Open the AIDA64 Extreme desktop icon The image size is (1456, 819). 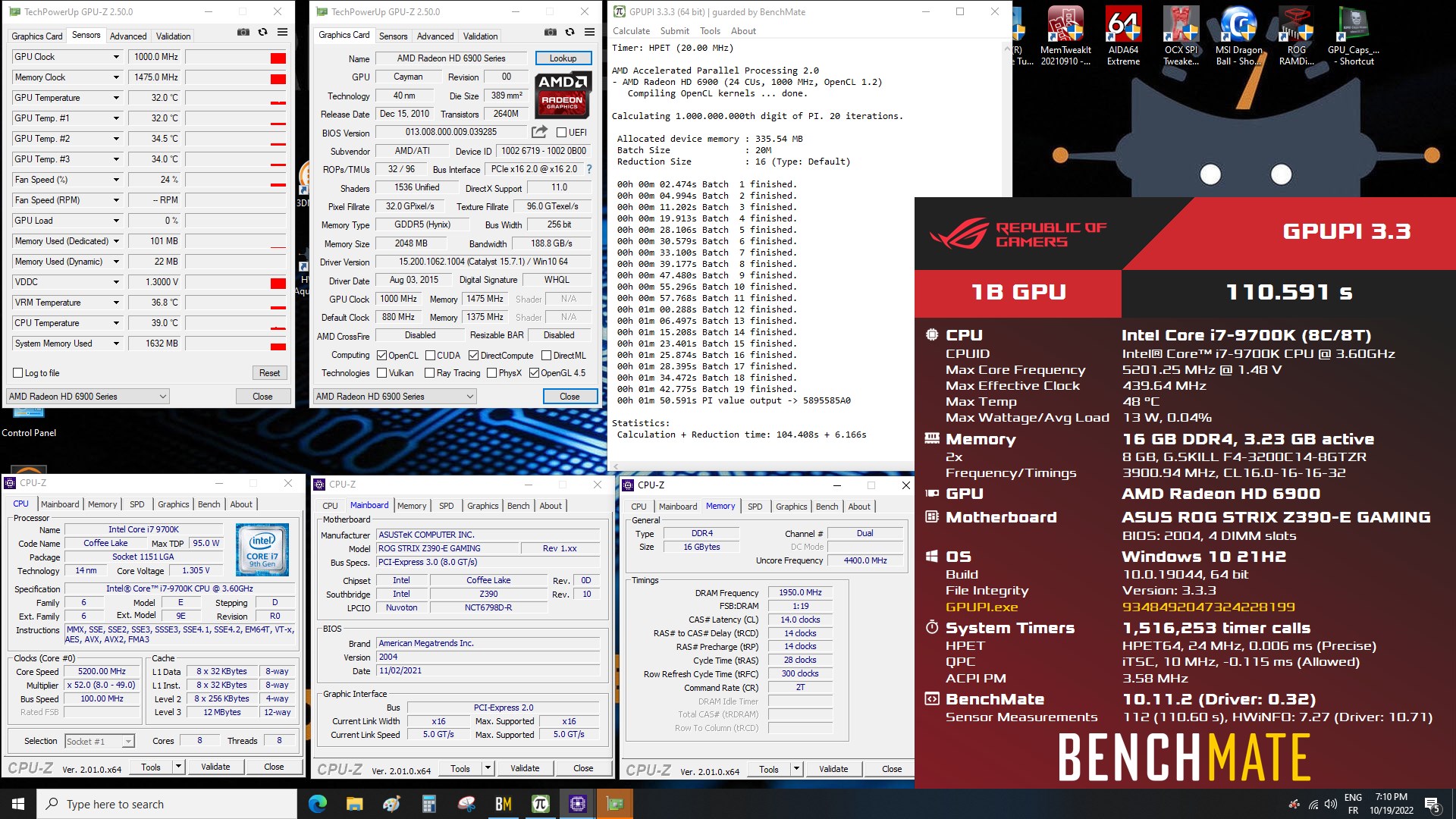(x=1123, y=36)
